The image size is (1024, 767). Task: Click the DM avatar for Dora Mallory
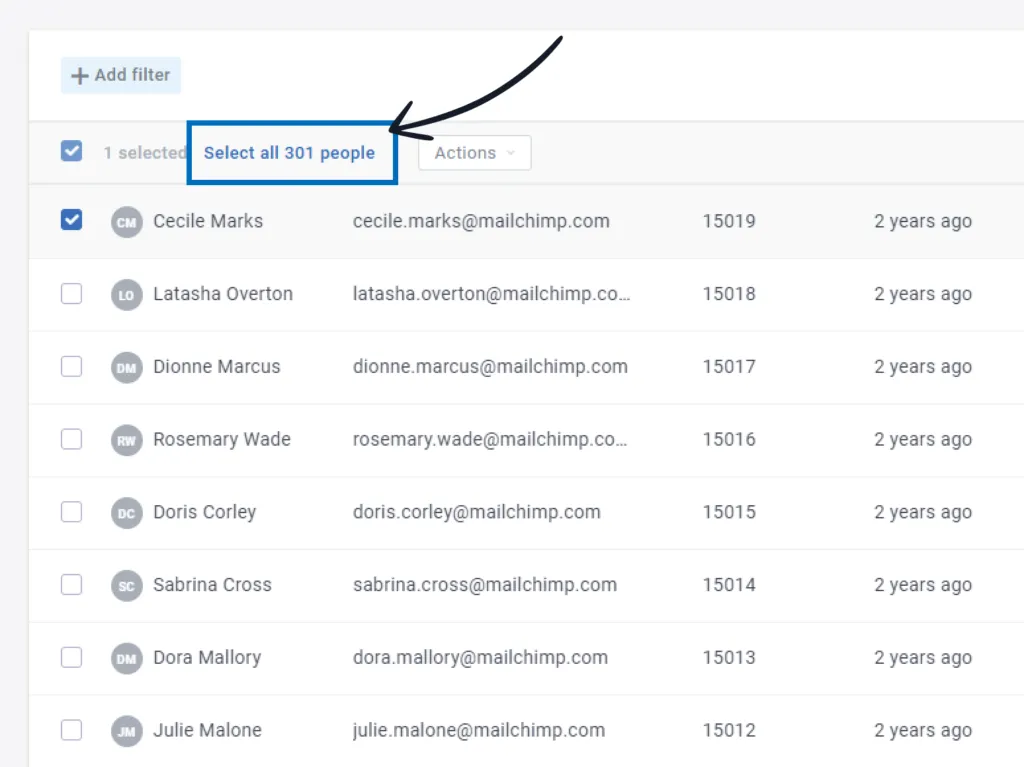point(127,658)
